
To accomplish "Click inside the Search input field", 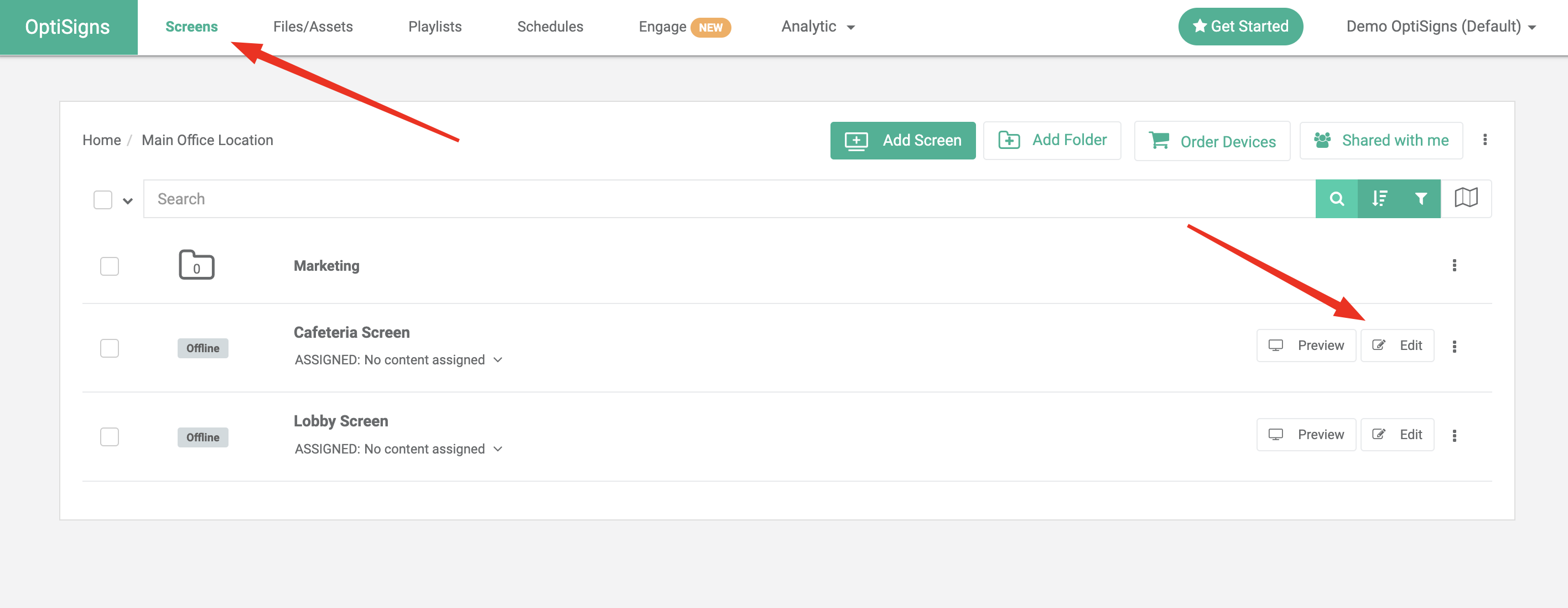I will [426, 199].
